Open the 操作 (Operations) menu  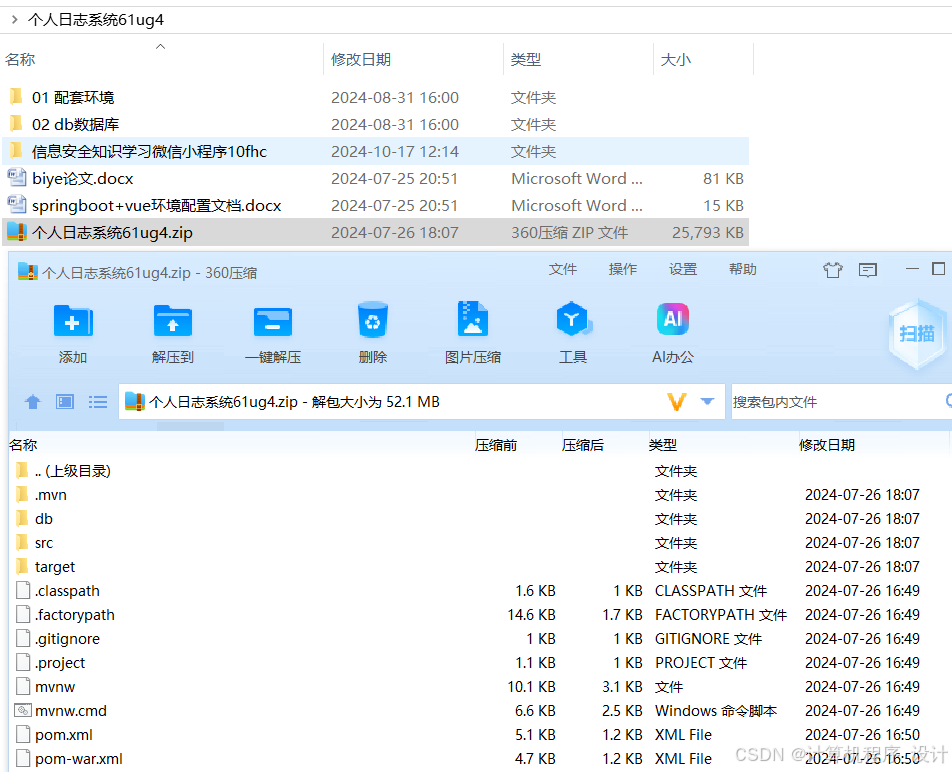[x=622, y=269]
